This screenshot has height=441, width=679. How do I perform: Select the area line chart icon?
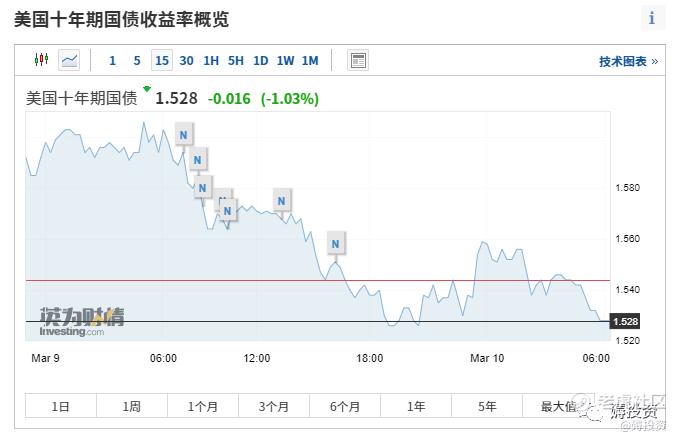(x=69, y=60)
